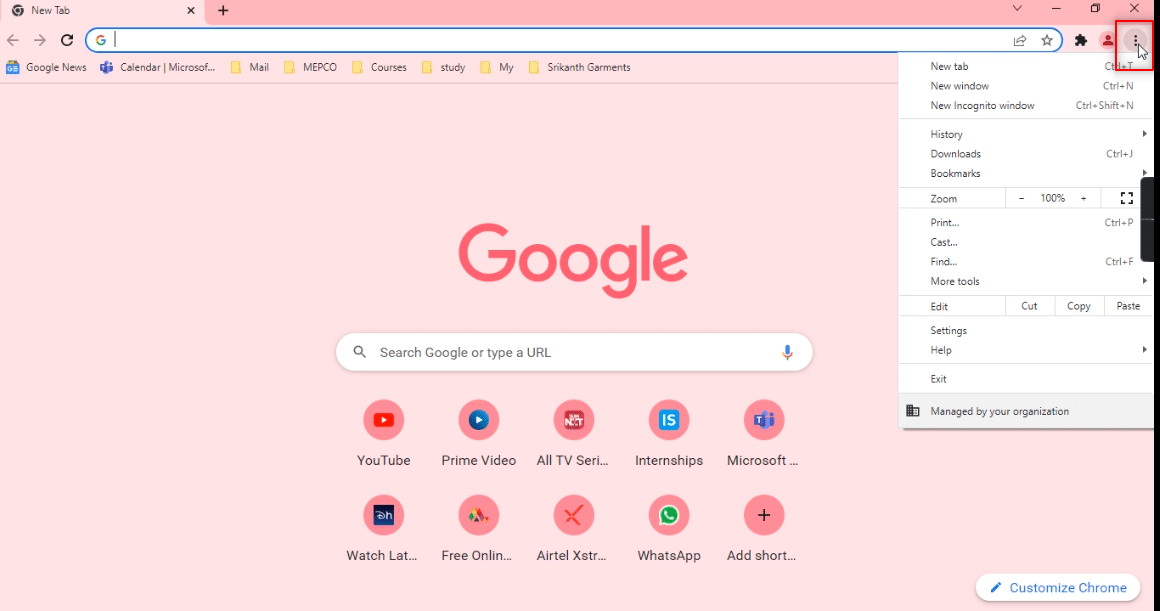Image resolution: width=1160 pixels, height=611 pixels.
Task: Open the Airtel Xstr... shortcut
Action: click(573, 529)
